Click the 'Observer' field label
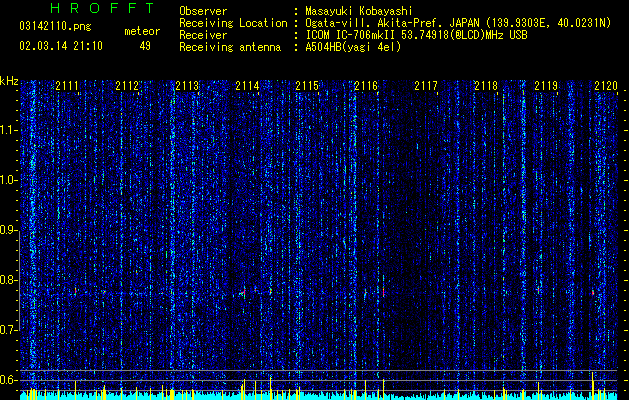Viewport: 629px width, 400px height. pos(203,11)
